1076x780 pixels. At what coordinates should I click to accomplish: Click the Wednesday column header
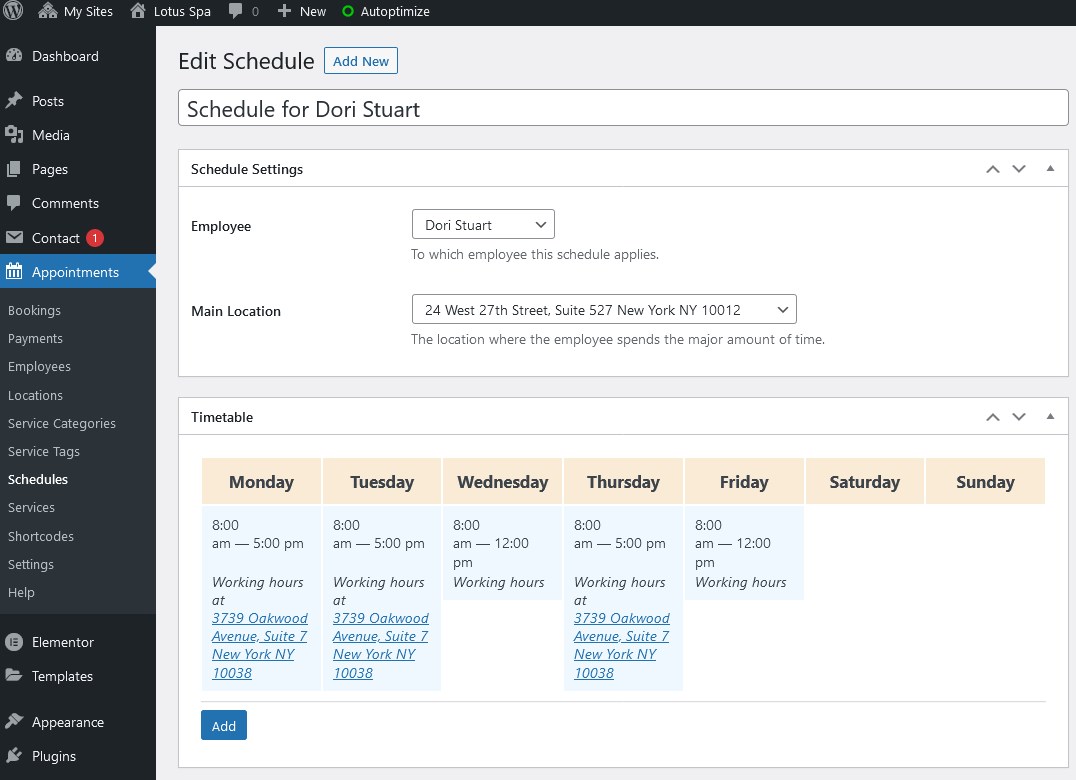pos(502,482)
